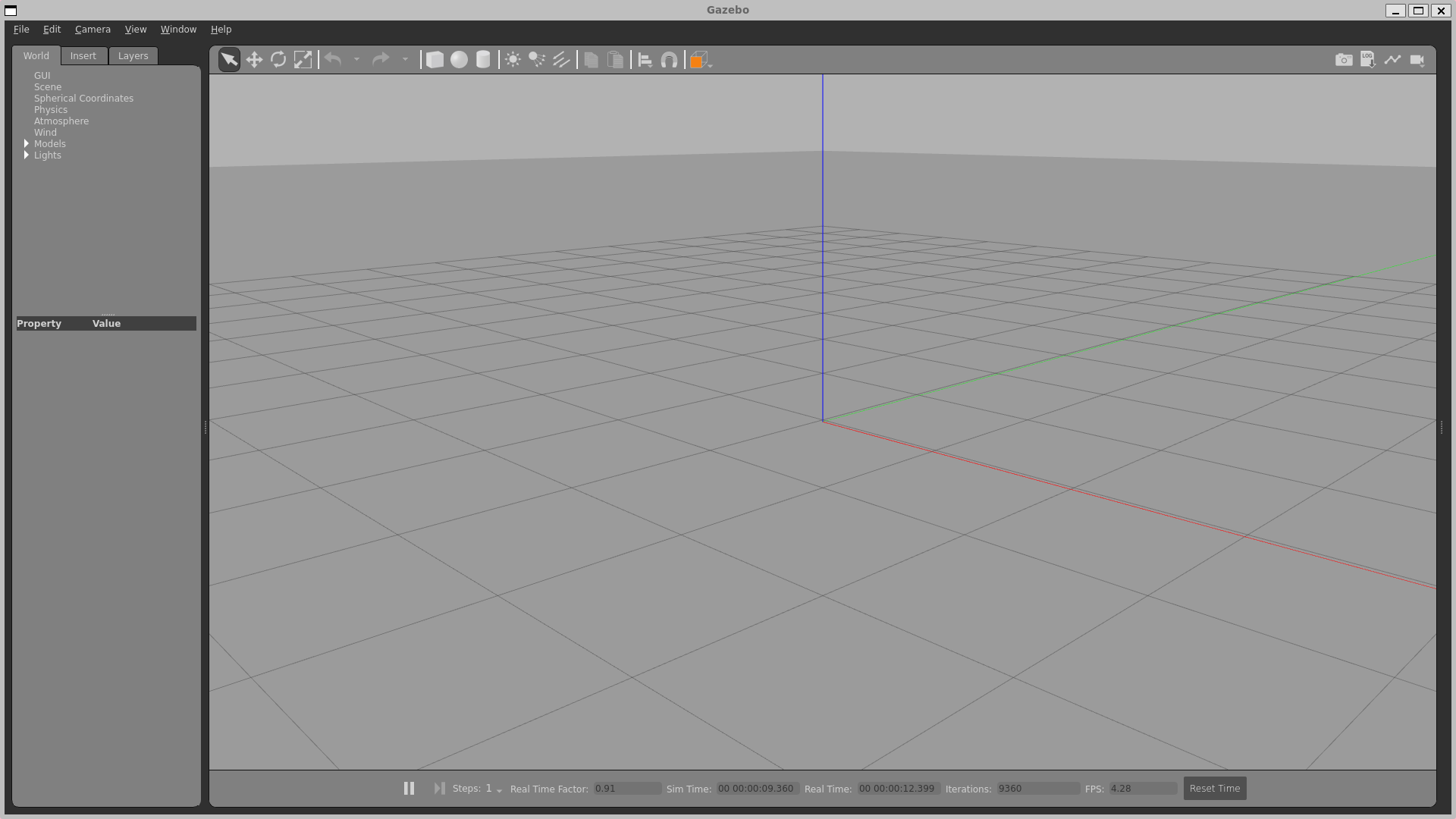
Task: Click the Value column header
Action: (143, 324)
